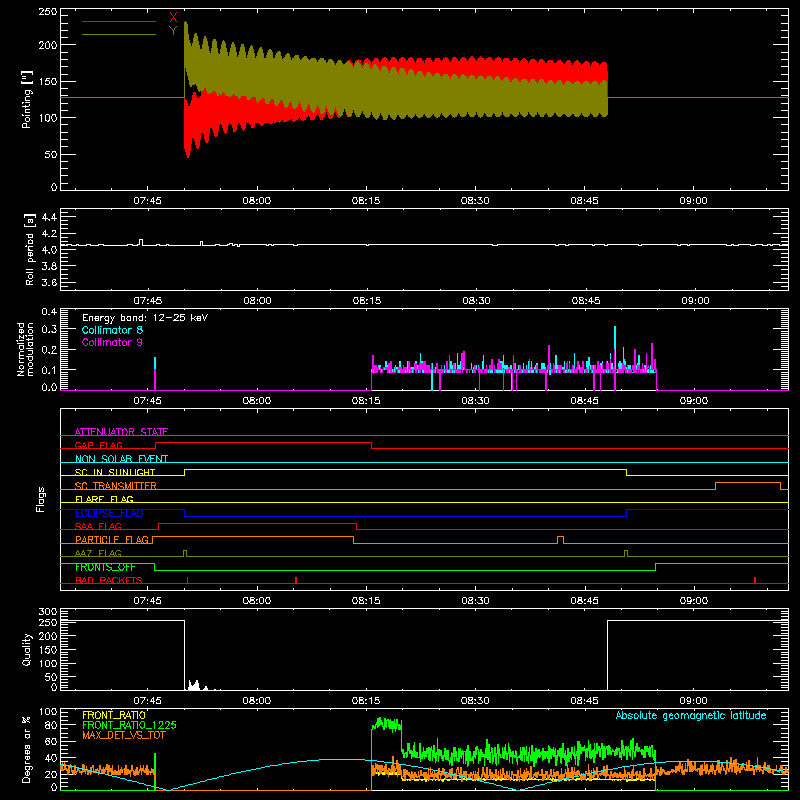The image size is (800, 800).
Task: Click the ATTENUATOR_STATE flag label
Action: (121, 432)
